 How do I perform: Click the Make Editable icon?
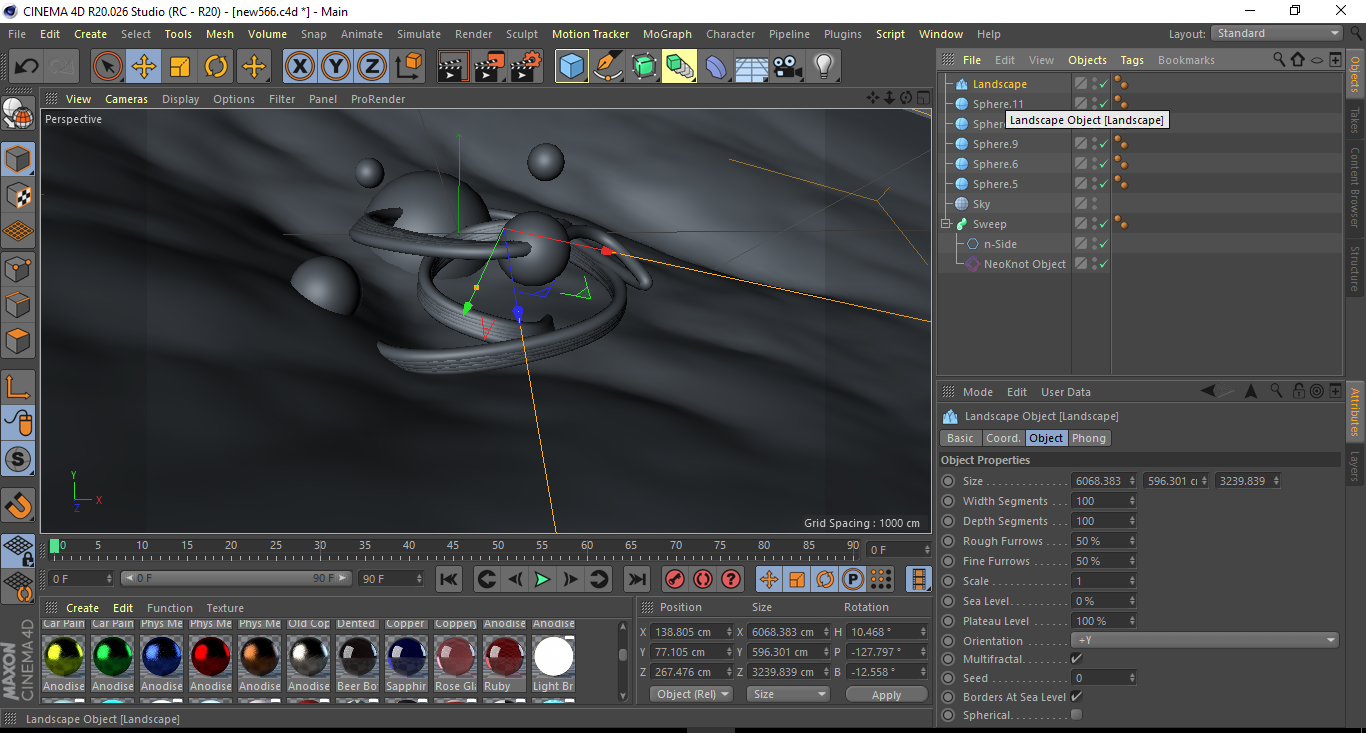pos(18,116)
